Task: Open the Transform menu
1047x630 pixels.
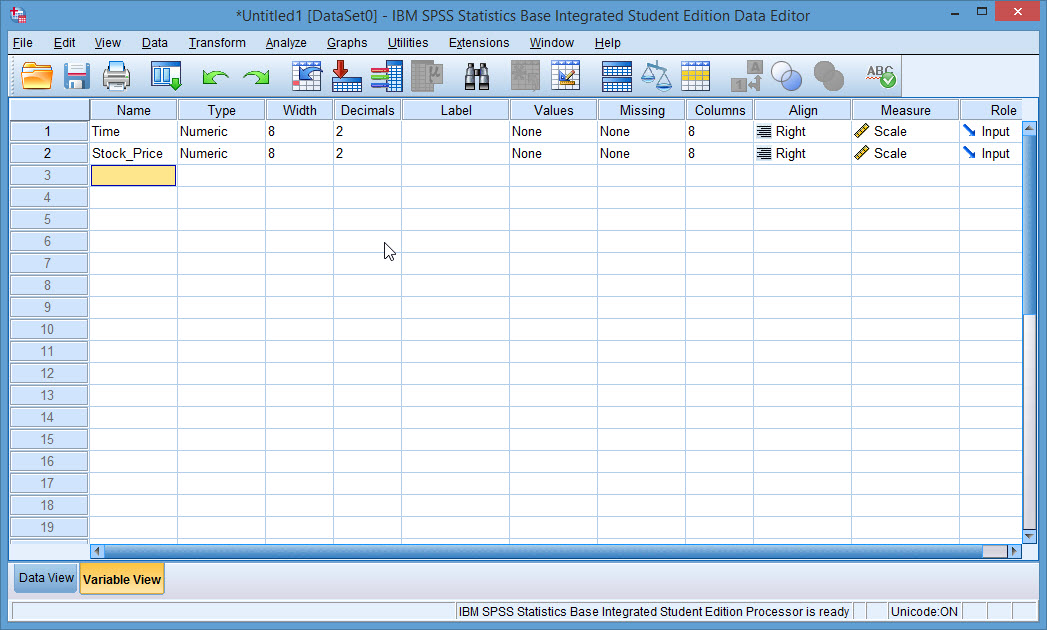Action: pyautogui.click(x=217, y=43)
